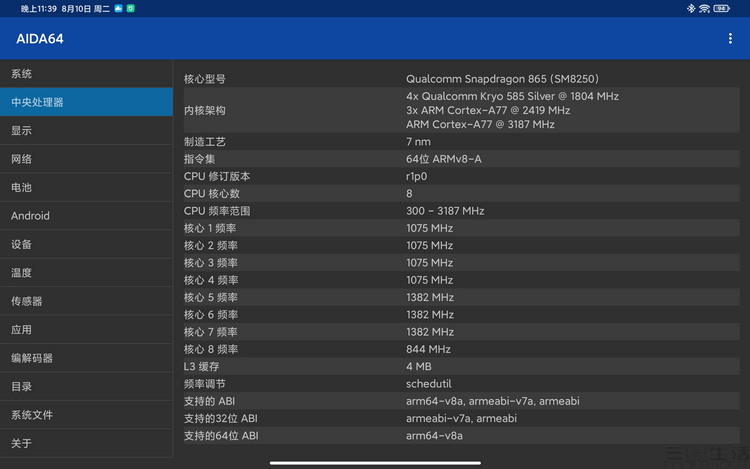This screenshot has width=750, height=469.
Task: Select the CPU 修订版本 r1p0 row
Action: click(x=462, y=176)
